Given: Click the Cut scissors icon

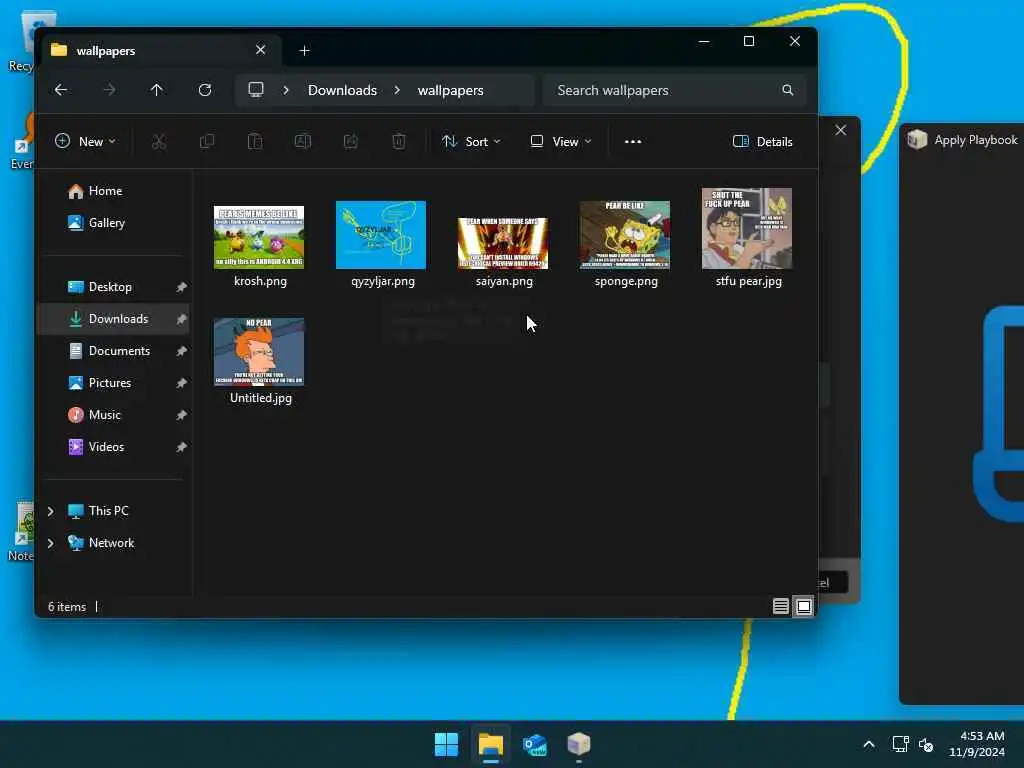Looking at the screenshot, I should tap(159, 141).
